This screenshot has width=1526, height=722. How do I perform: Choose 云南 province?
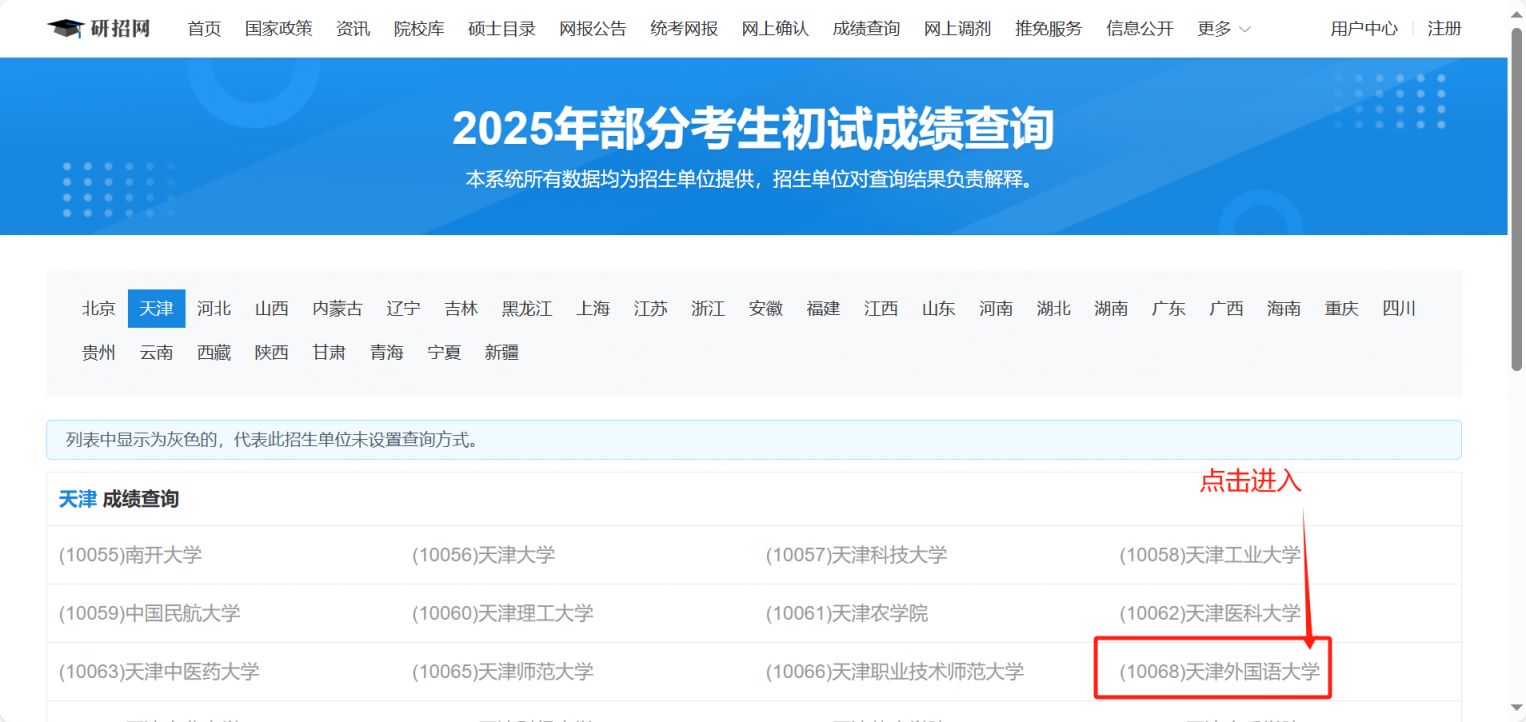click(x=156, y=353)
